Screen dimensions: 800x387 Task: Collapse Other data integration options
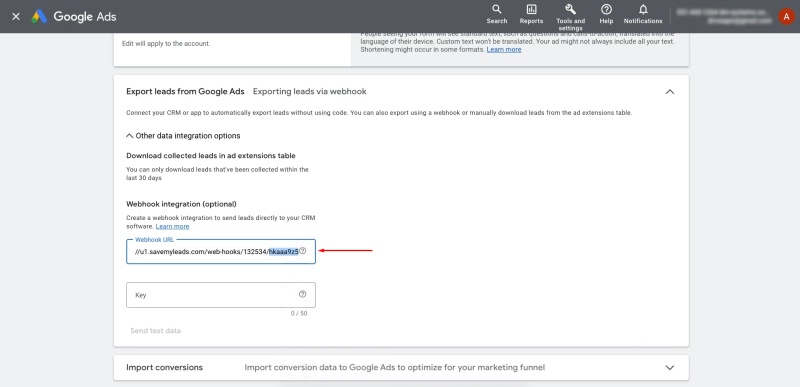pyautogui.click(x=183, y=136)
